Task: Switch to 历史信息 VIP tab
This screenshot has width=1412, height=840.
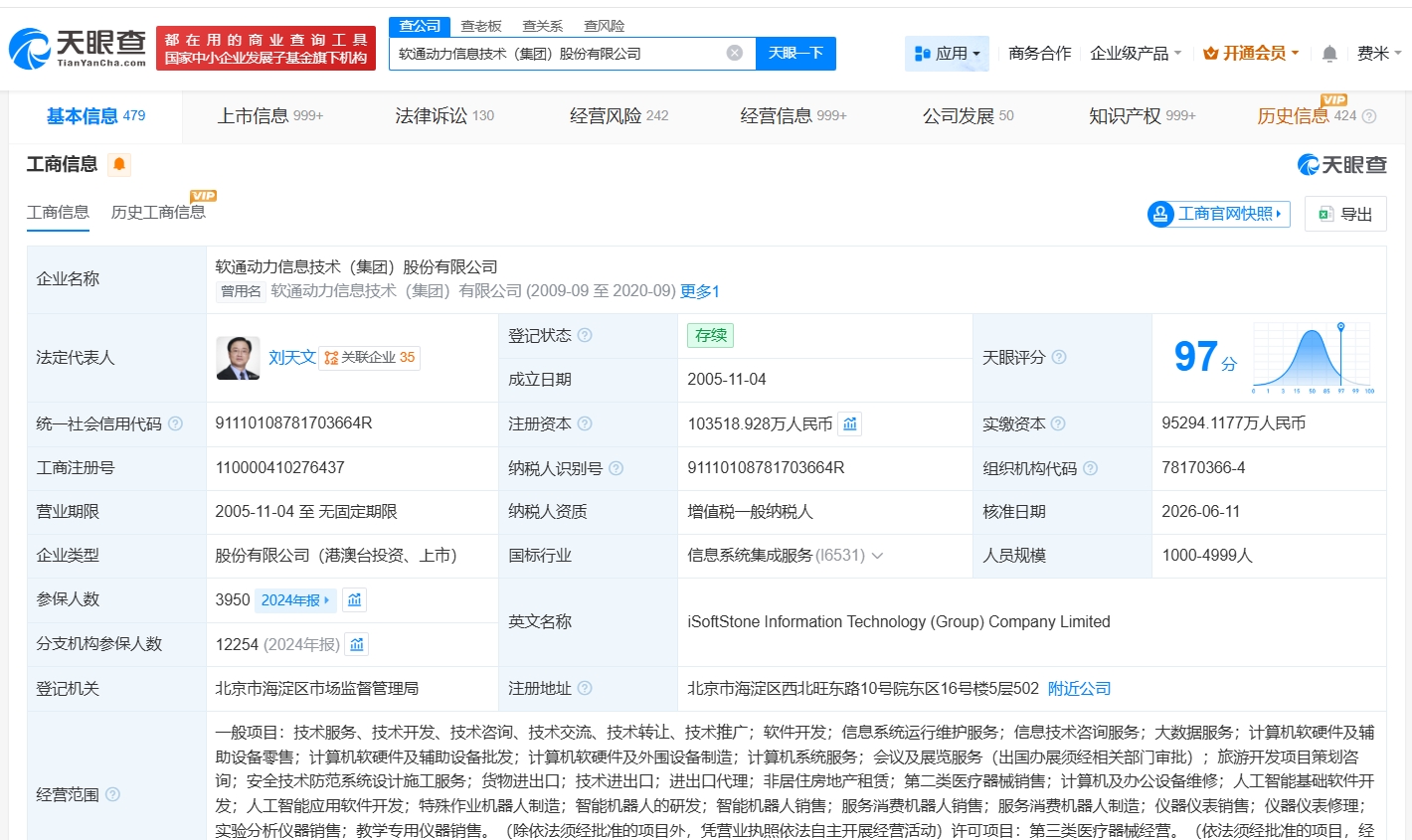Action: coord(1307,116)
